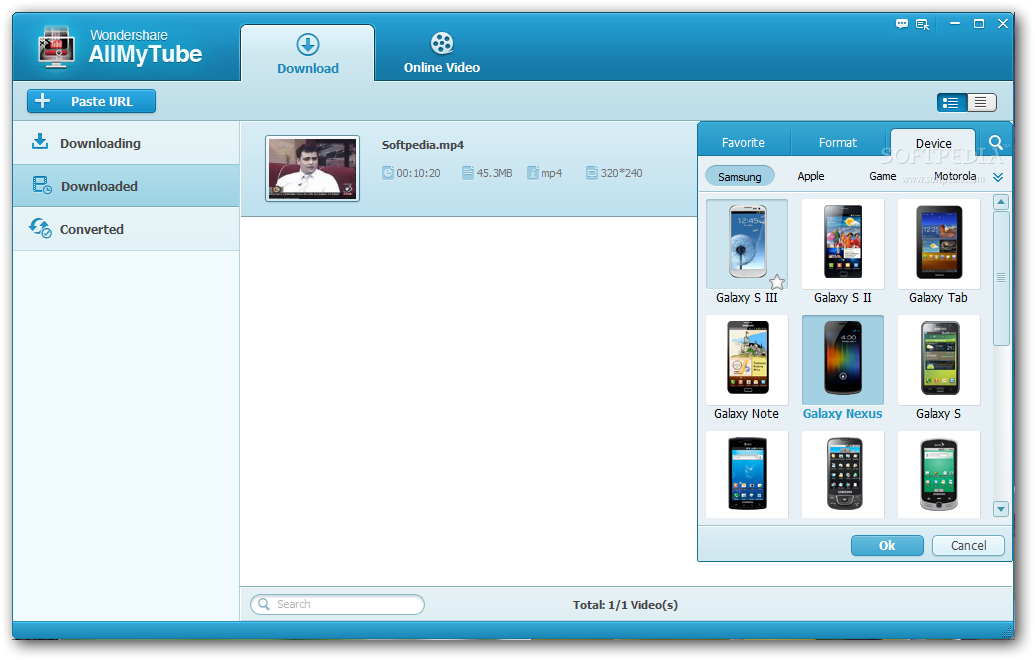Select the dark Samsung phone with app grid
The width and height of the screenshot is (1035, 660).
coord(844,474)
